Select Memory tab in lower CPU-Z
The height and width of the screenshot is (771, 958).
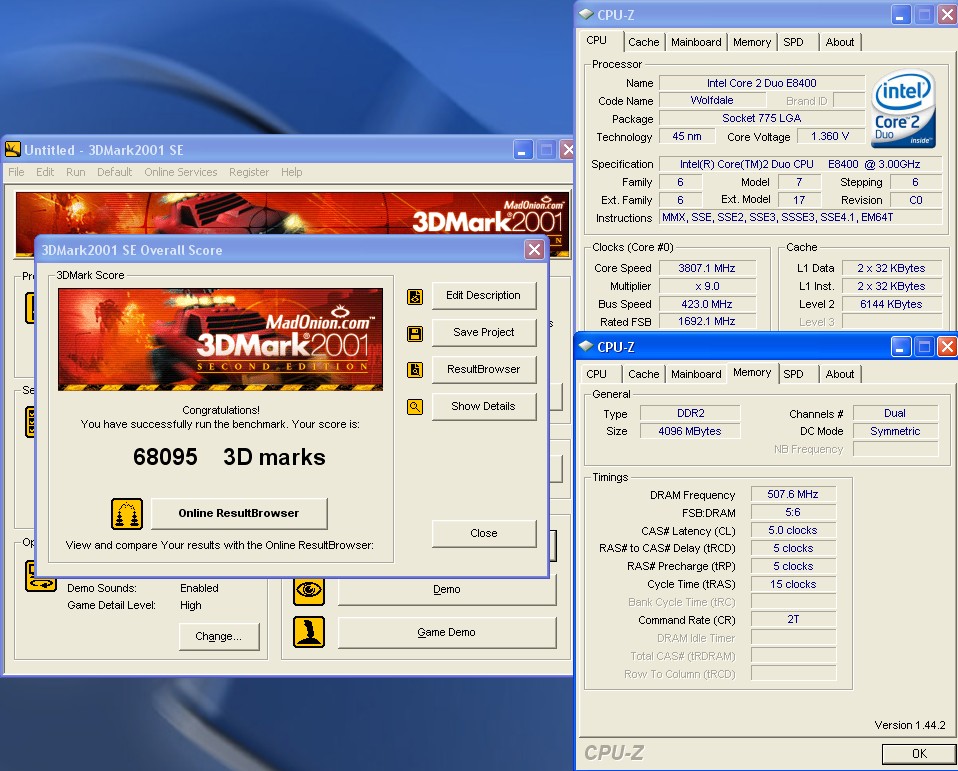752,372
